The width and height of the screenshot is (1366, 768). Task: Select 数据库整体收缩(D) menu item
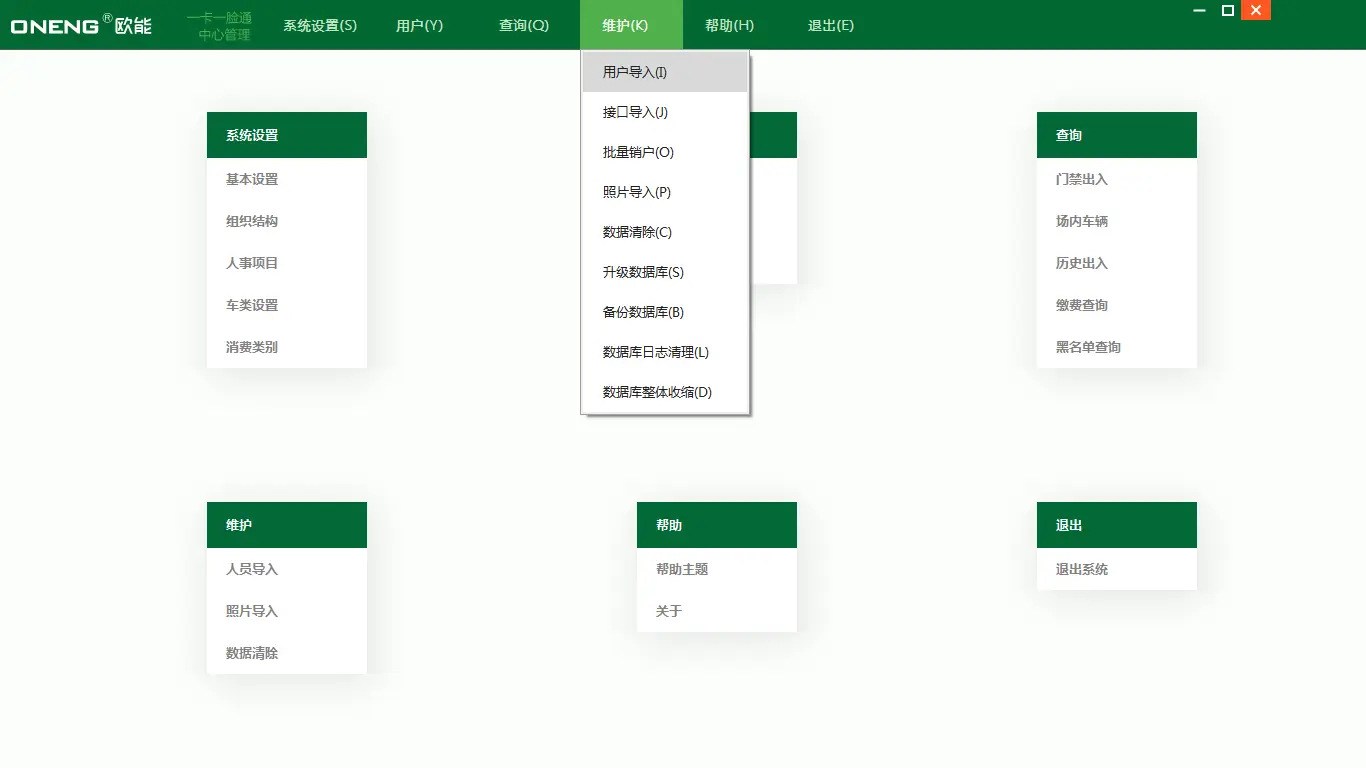655,392
